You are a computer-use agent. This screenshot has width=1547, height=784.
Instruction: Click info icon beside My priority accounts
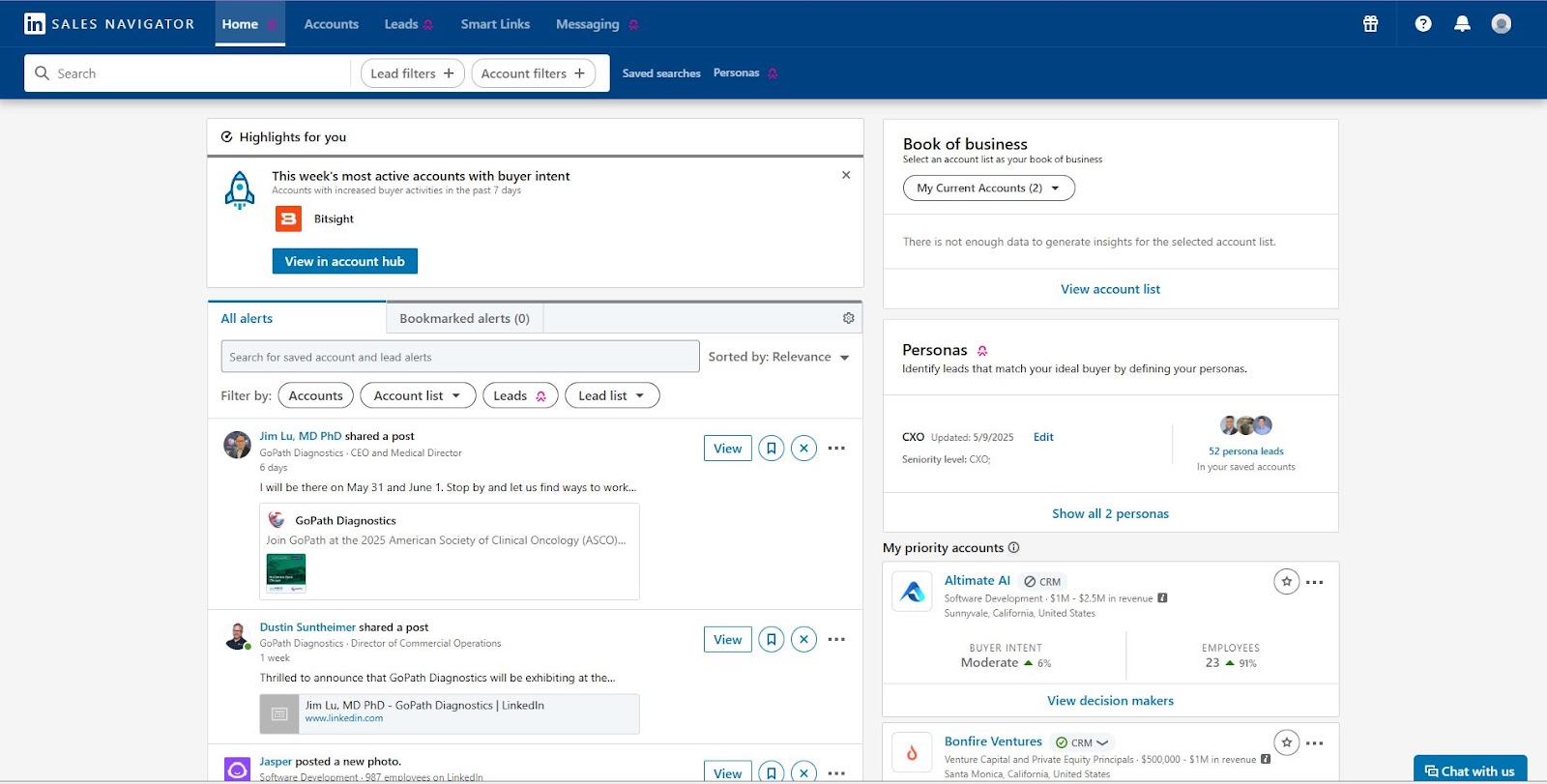(x=1013, y=547)
